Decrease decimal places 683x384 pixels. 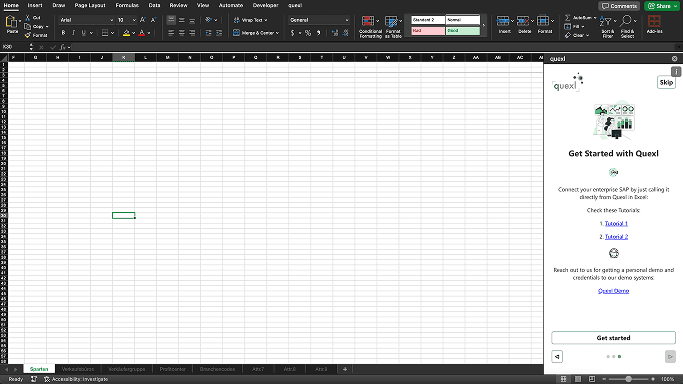pyautogui.click(x=345, y=33)
